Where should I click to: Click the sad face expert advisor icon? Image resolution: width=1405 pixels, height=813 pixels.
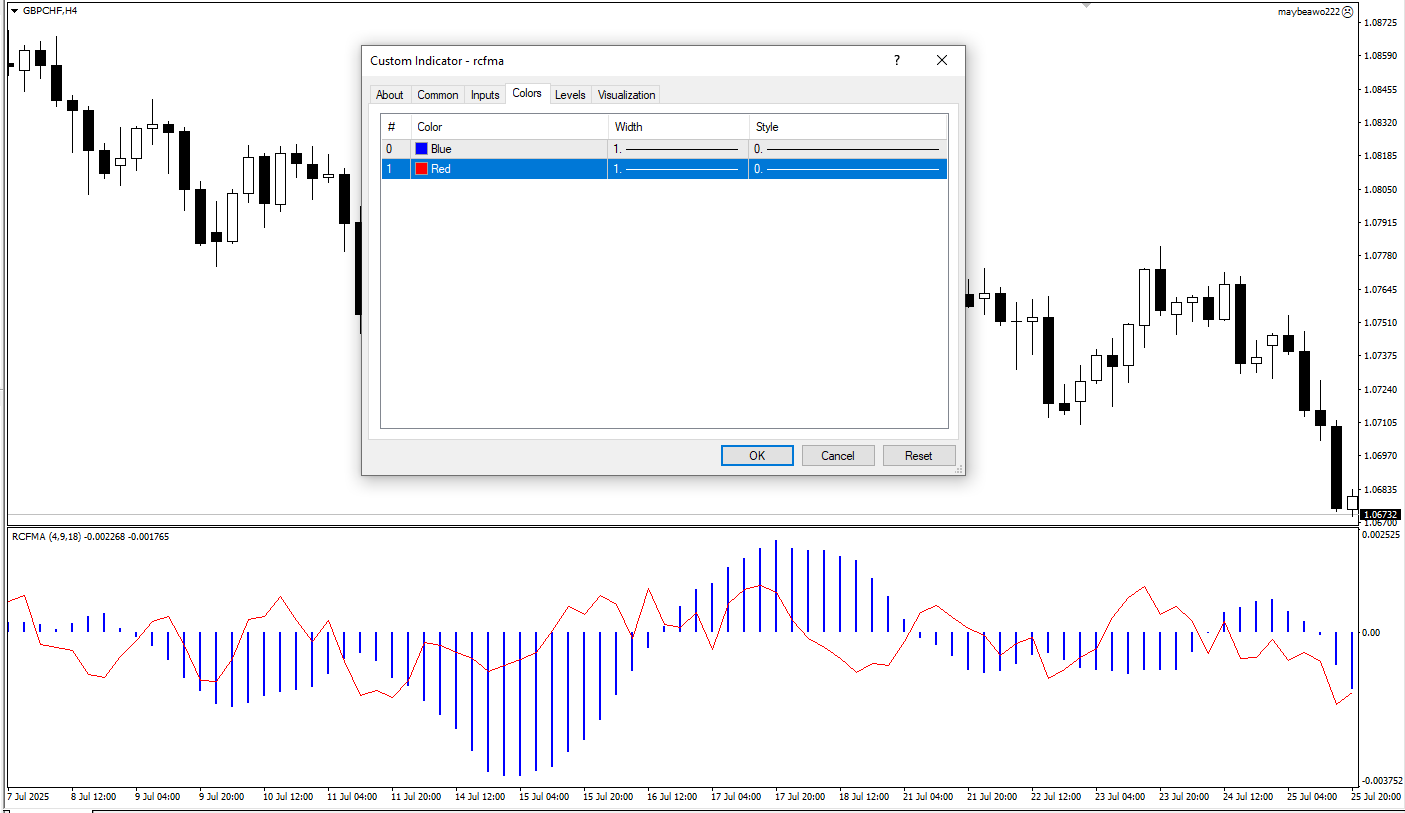pos(1347,12)
